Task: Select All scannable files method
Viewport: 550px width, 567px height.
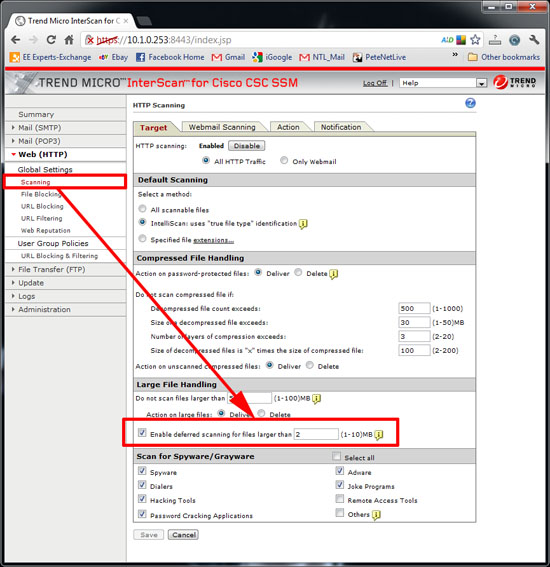Action: click(142, 209)
